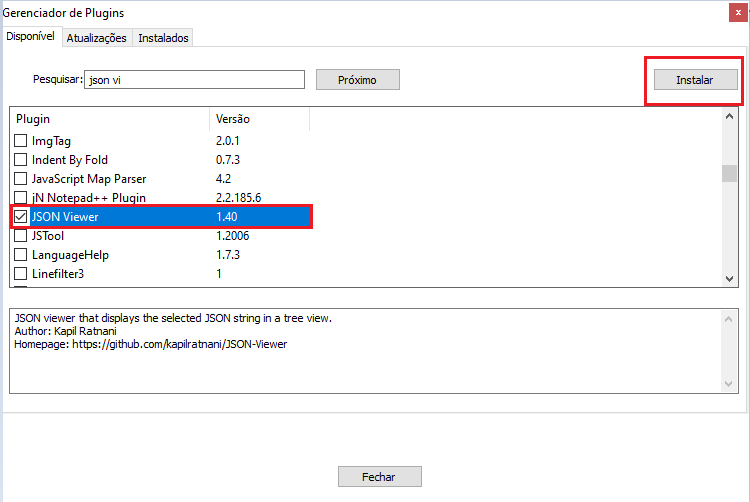This screenshot has width=750, height=502.
Task: Click version 2.2.185.6 value
Action: pyautogui.click(x=238, y=198)
